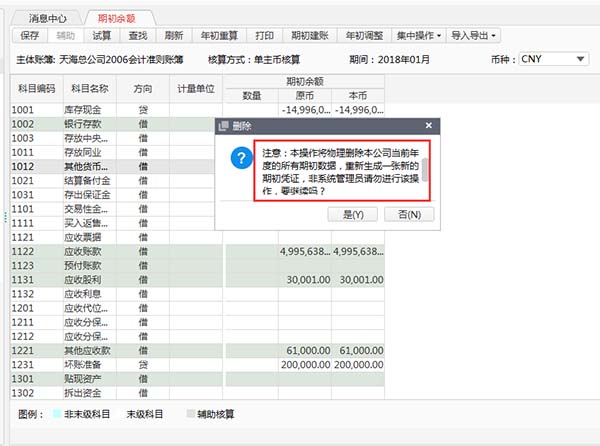The width and height of the screenshot is (600, 446).
Task: Select 应收利息 account name
Action: pyautogui.click(x=83, y=294)
